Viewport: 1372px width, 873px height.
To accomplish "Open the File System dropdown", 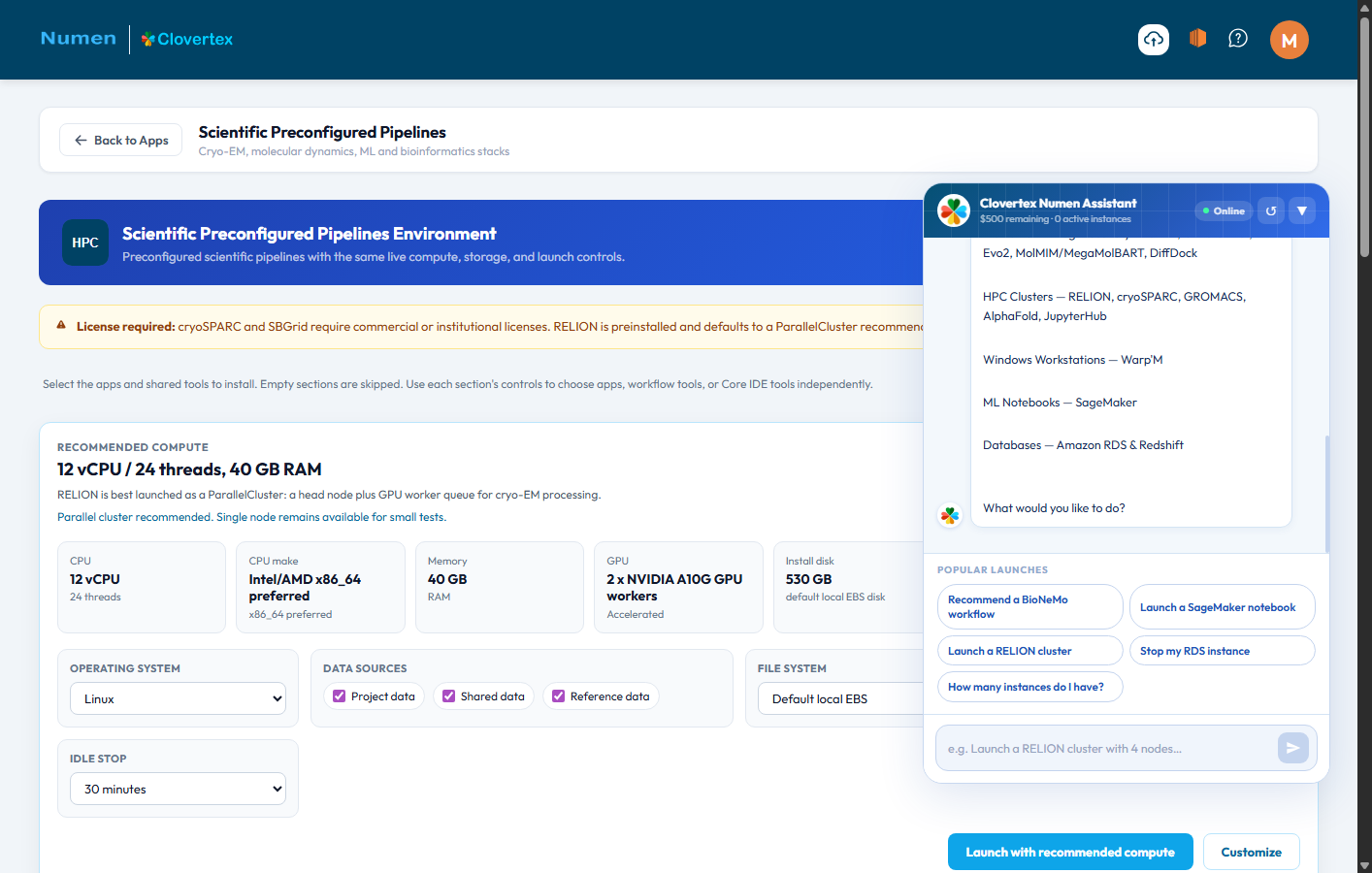I will tap(840, 698).
